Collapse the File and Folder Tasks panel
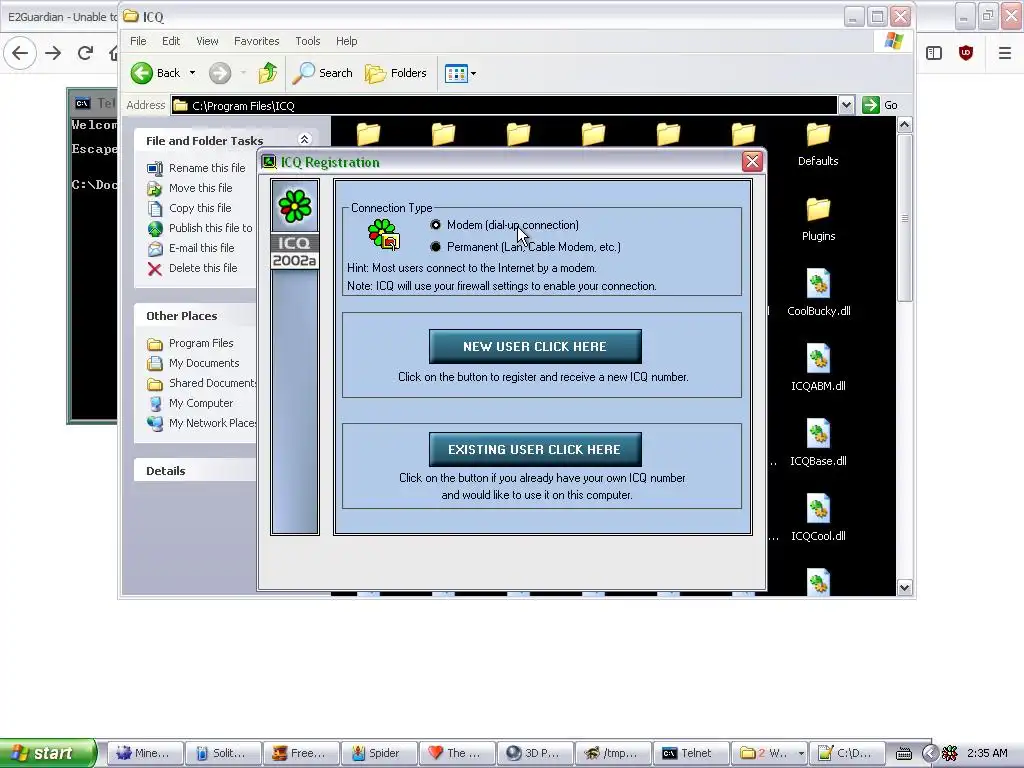This screenshot has height=768, width=1024. tap(304, 139)
